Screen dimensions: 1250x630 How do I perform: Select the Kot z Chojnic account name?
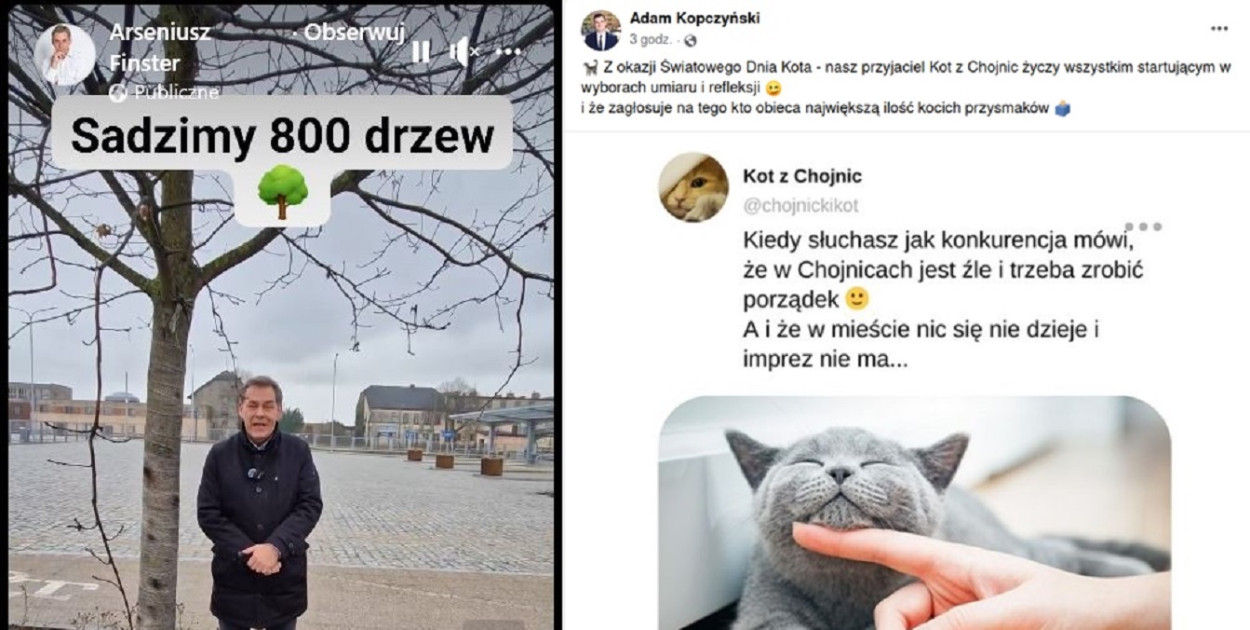[803, 176]
